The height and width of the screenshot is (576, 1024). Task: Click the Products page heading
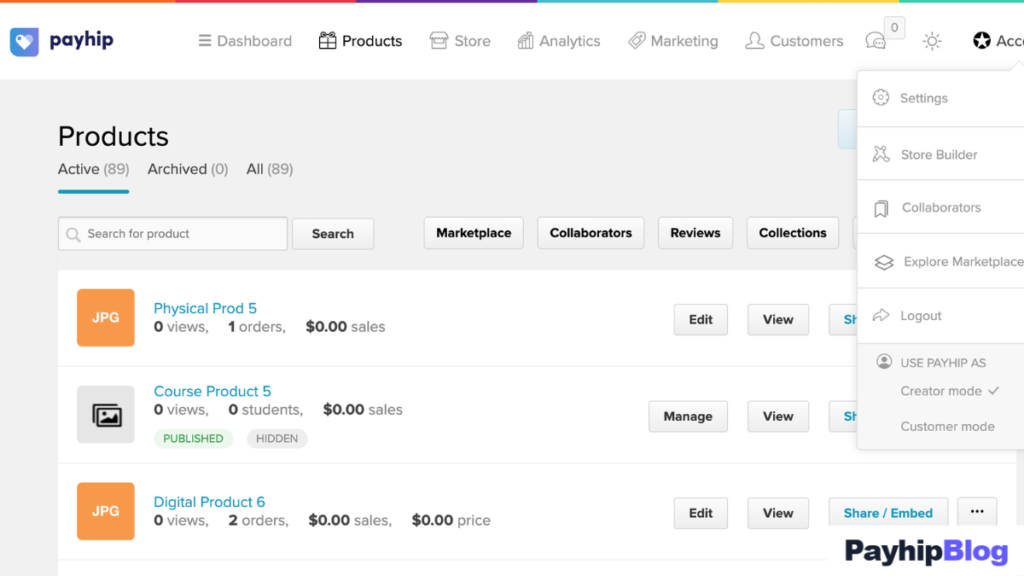pyautogui.click(x=113, y=136)
